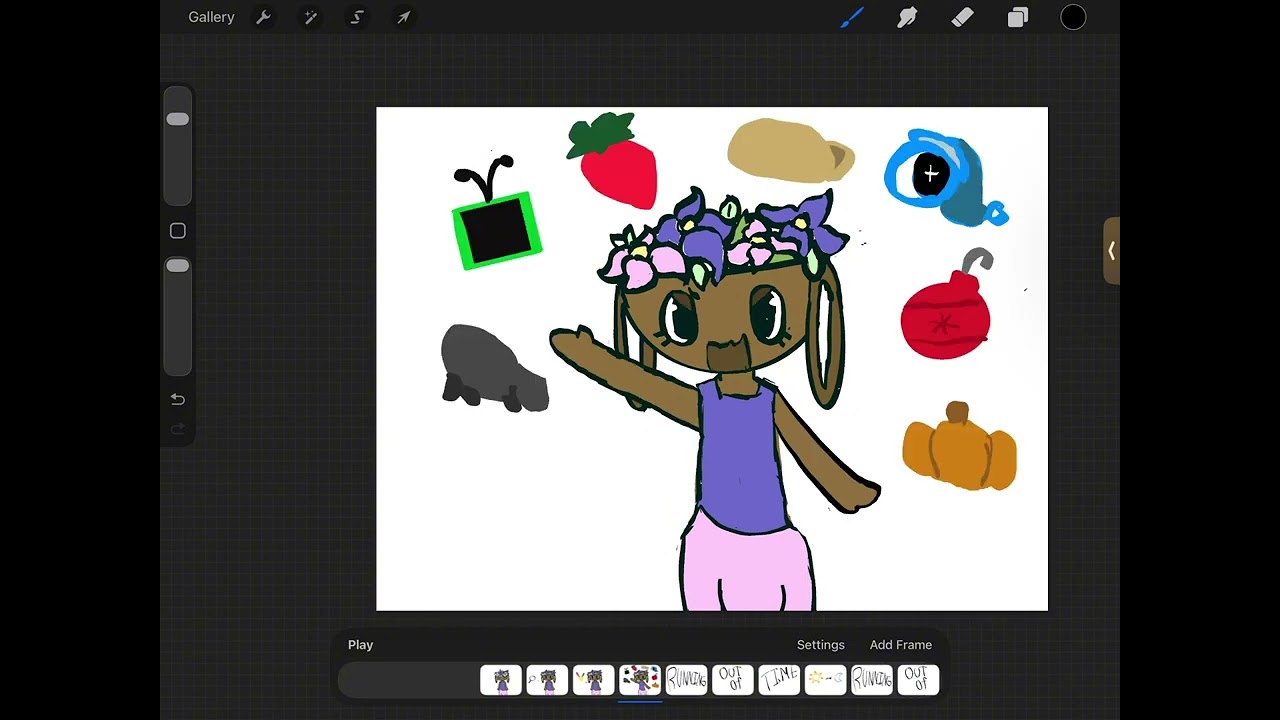Select the frame with character alone
Viewport: 1280px width, 720px height.
[x=501, y=680]
